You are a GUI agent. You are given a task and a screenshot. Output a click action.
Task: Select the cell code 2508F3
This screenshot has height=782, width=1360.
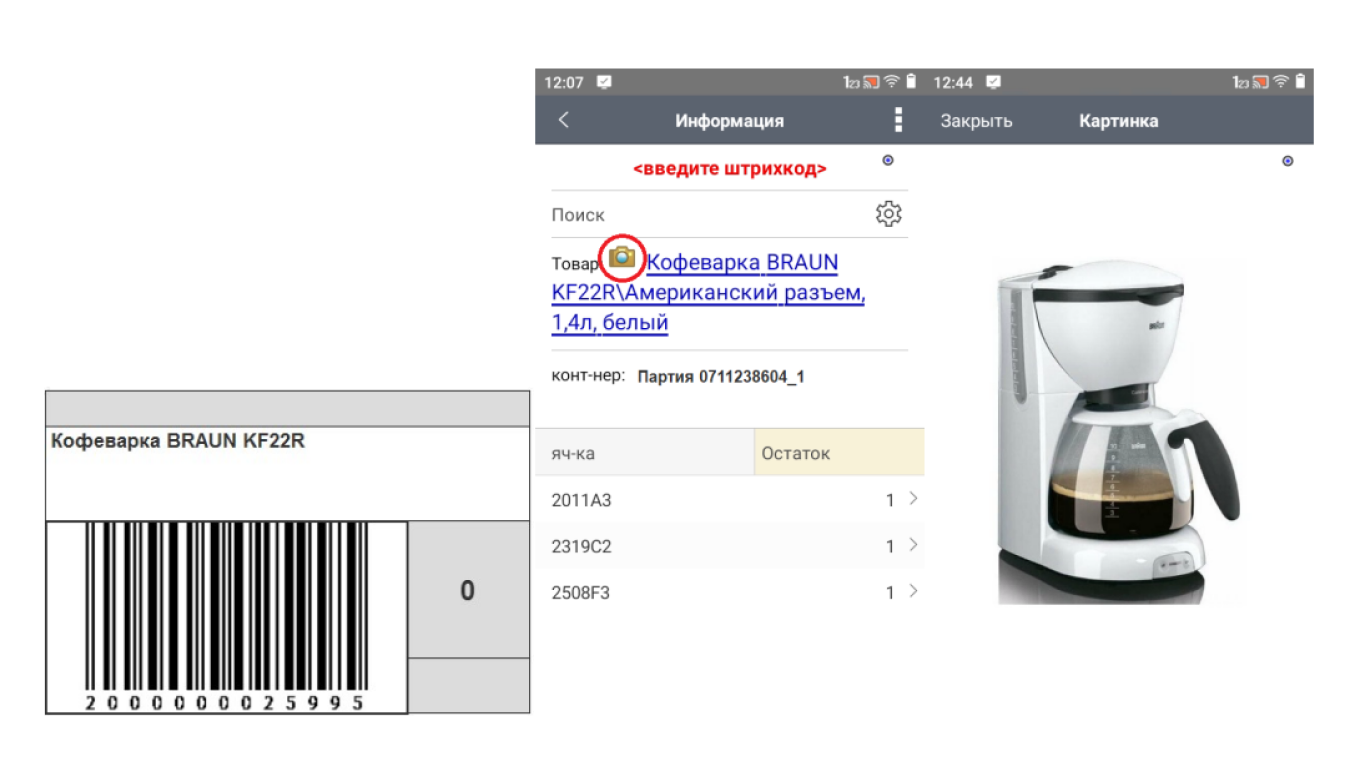pyautogui.click(x=580, y=593)
